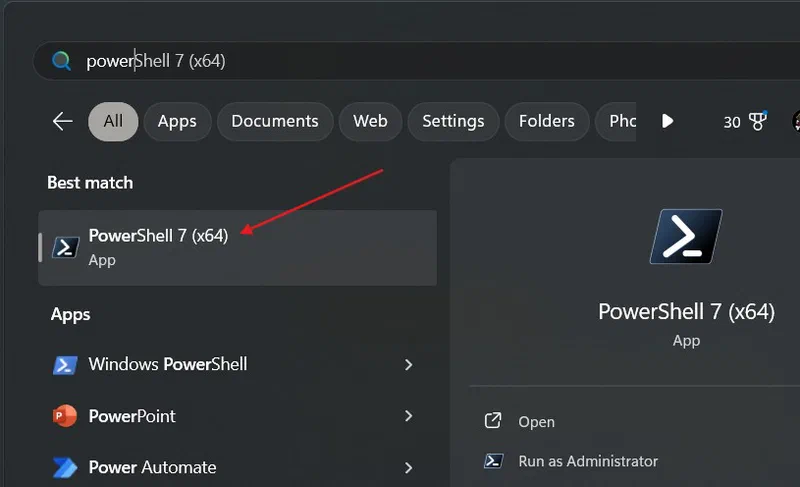Click the search magnifier icon

(x=61, y=61)
